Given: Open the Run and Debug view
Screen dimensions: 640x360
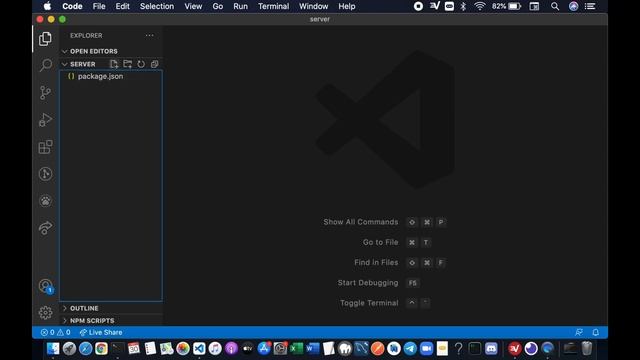Looking at the screenshot, I should click(45, 120).
